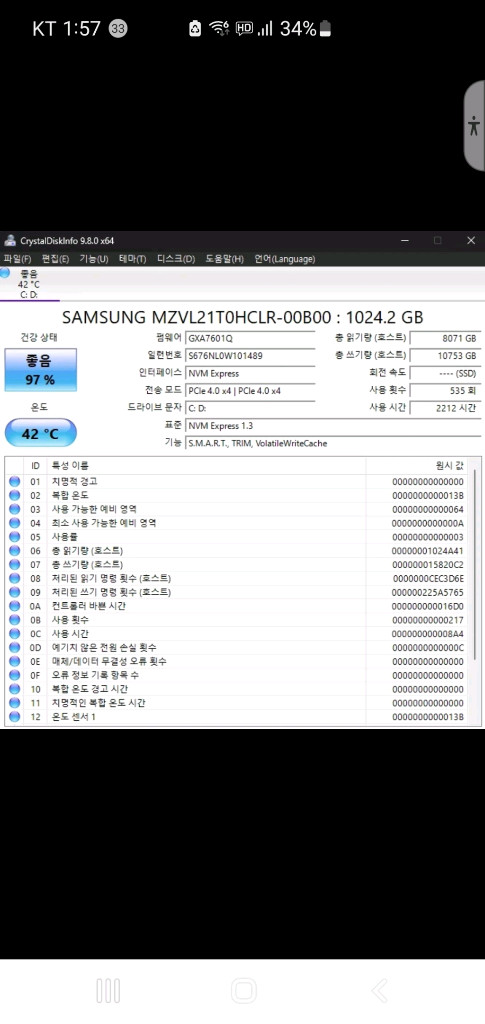Open the 테마(T) menu
Screen dimensions: 485x1024
133,259
